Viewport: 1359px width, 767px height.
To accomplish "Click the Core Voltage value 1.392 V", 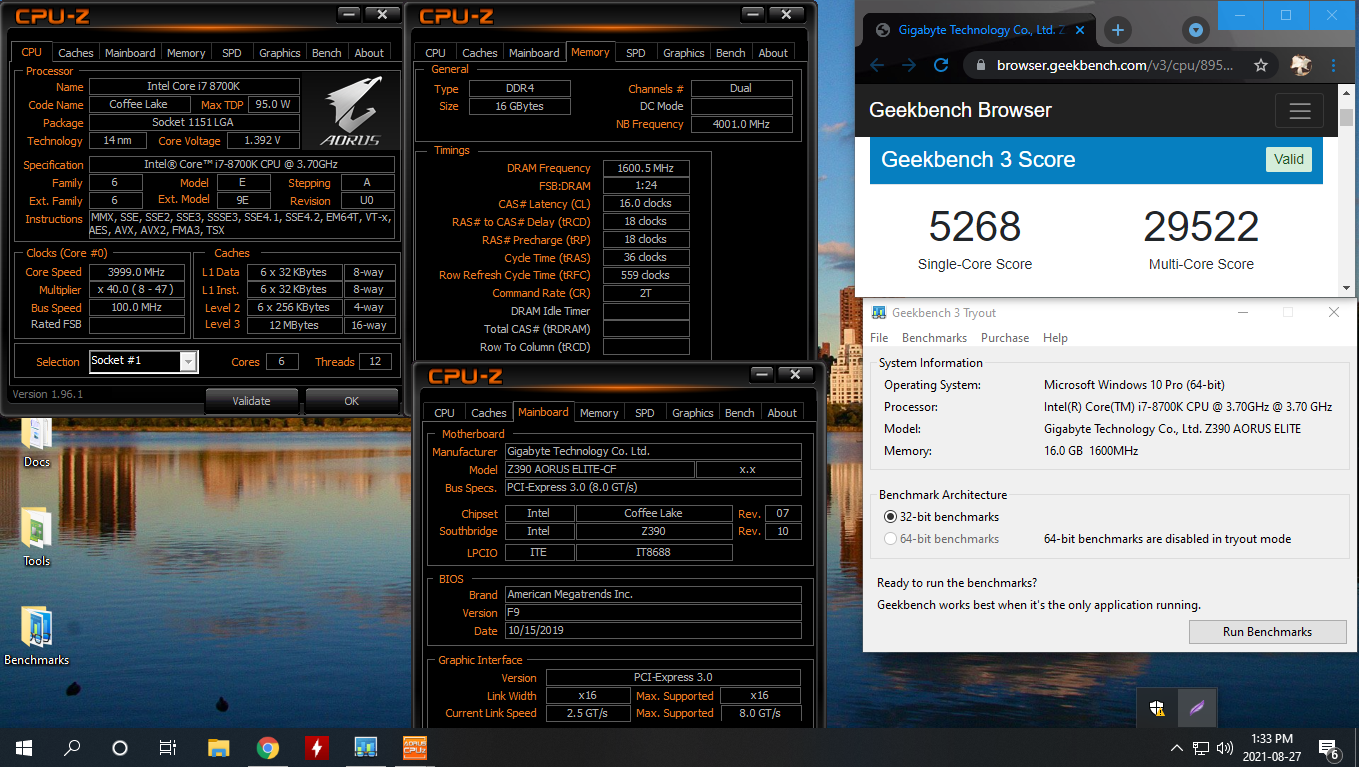I will [264, 141].
